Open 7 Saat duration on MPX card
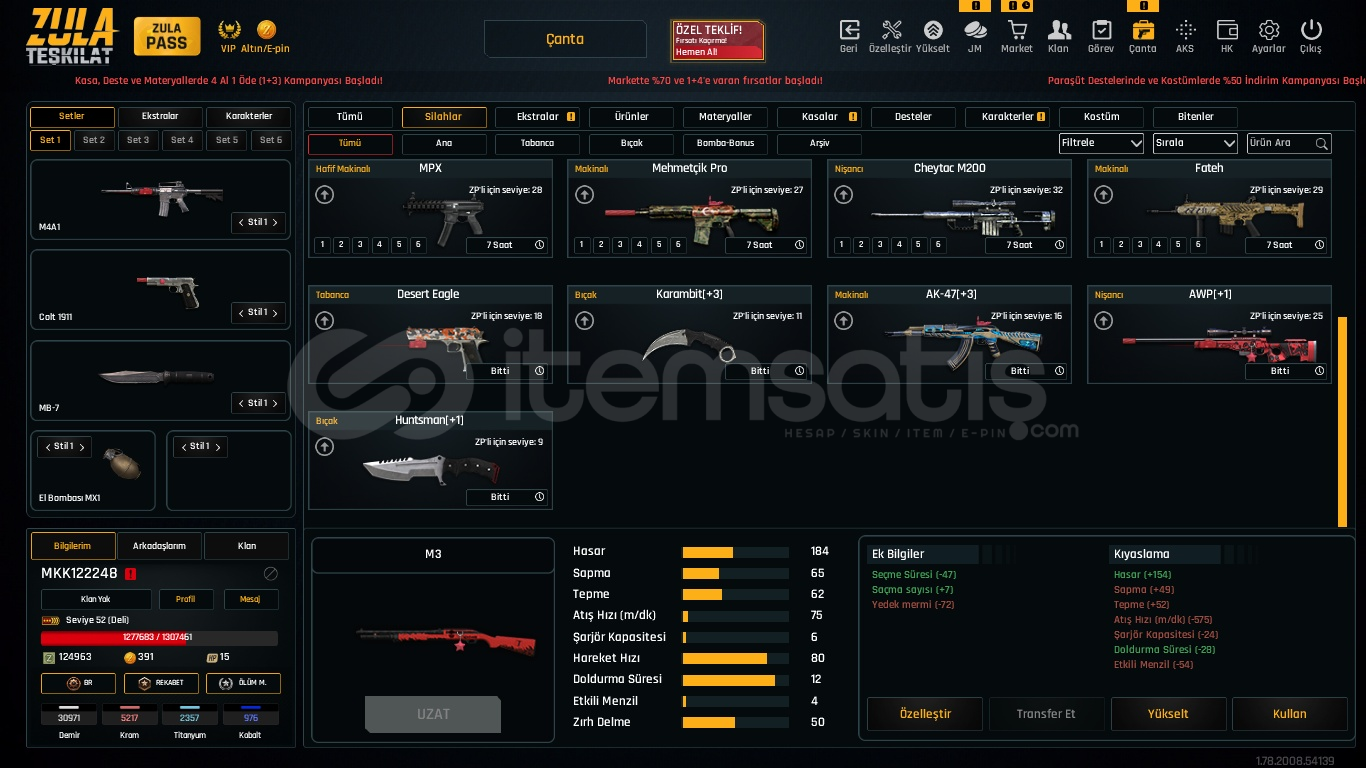Image resolution: width=1366 pixels, height=768 pixels. 507,245
